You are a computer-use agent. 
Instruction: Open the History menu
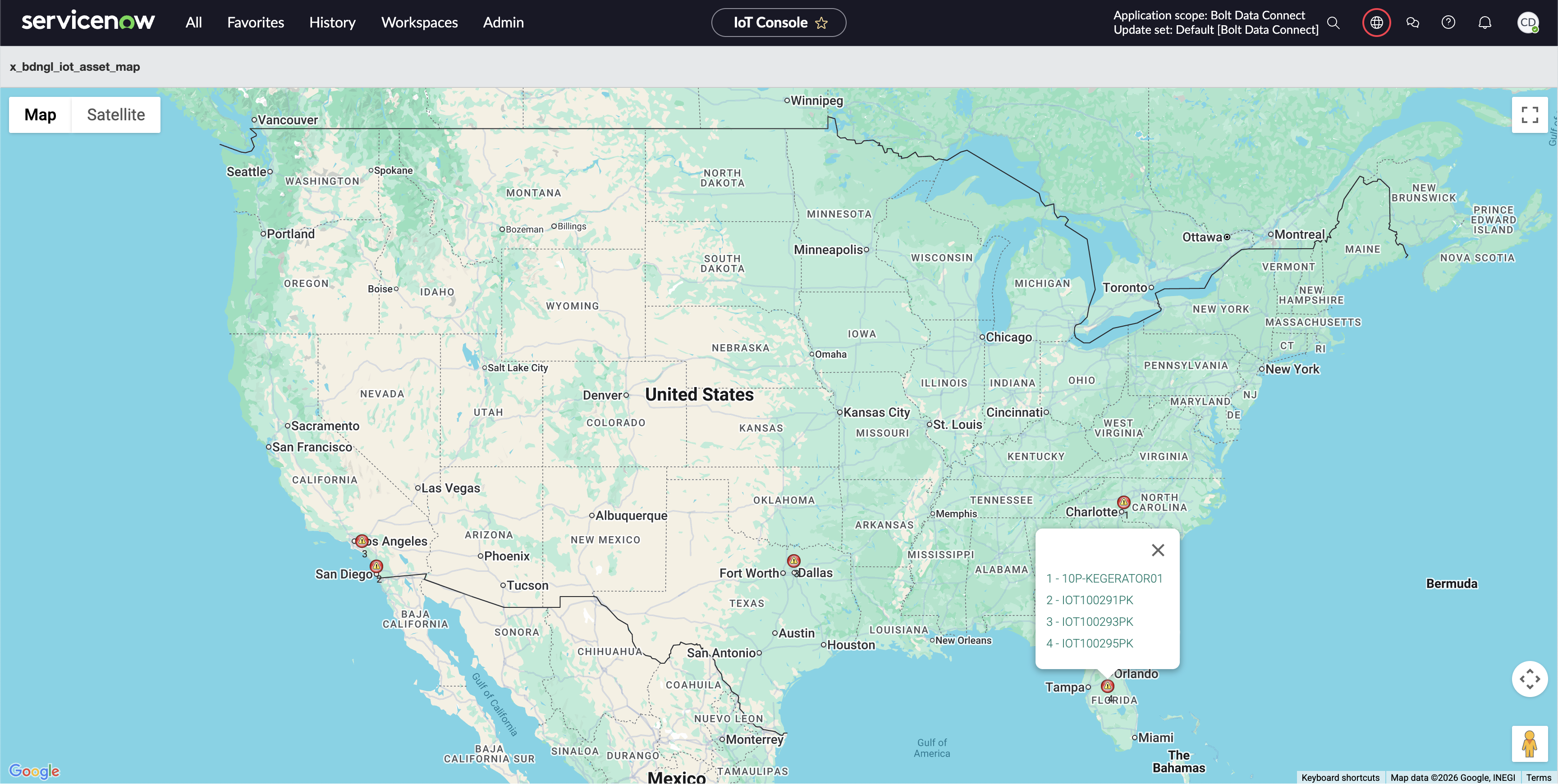point(332,23)
